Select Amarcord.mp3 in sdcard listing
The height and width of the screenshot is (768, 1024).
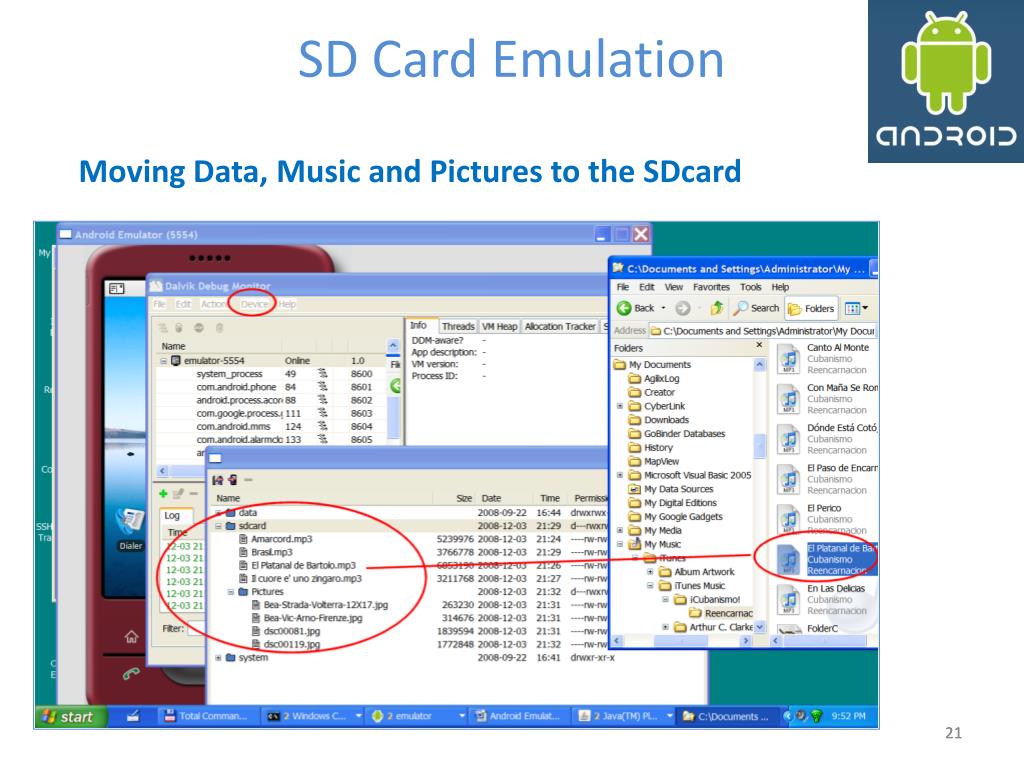(x=281, y=539)
